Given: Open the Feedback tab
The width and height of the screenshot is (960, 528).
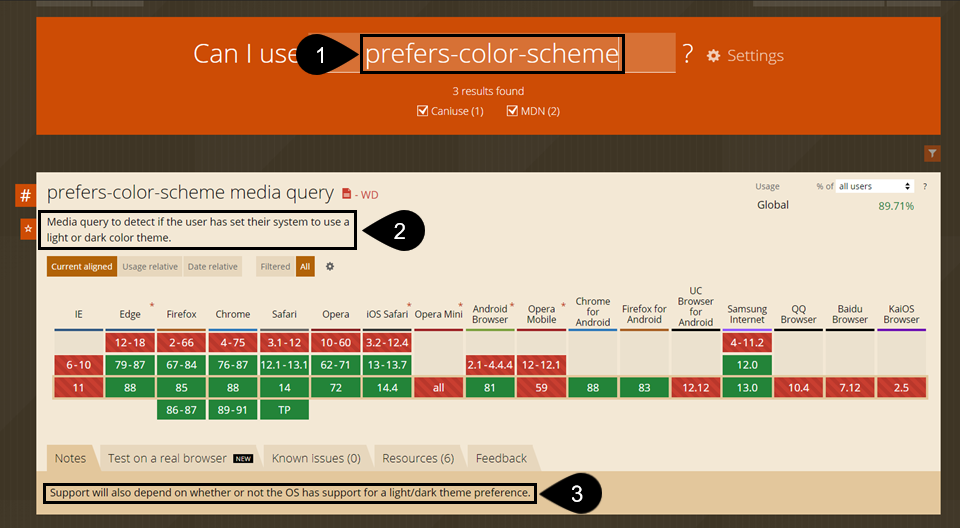Looking at the screenshot, I should [x=501, y=458].
